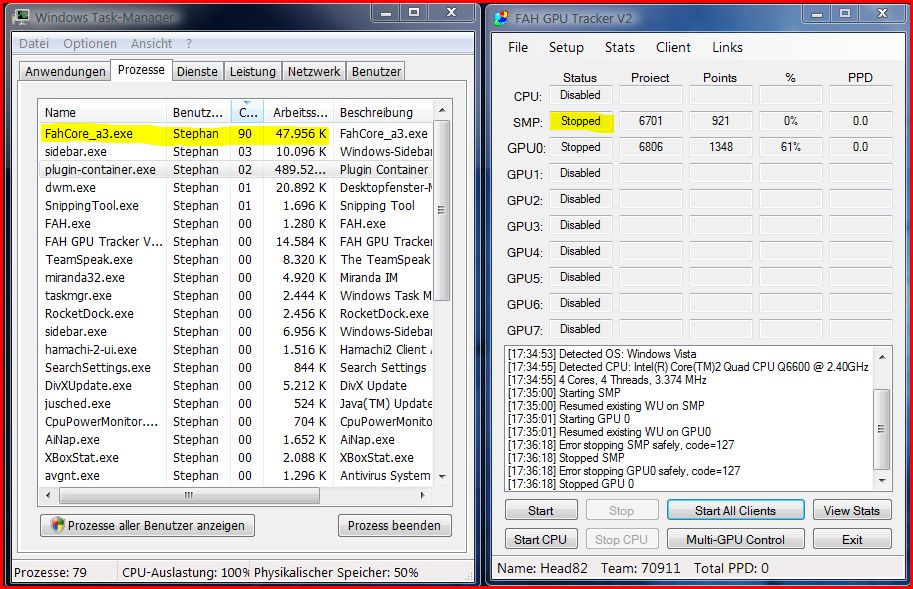The image size is (913, 589).
Task: Click process list scroll down arrow
Action: coord(442,477)
